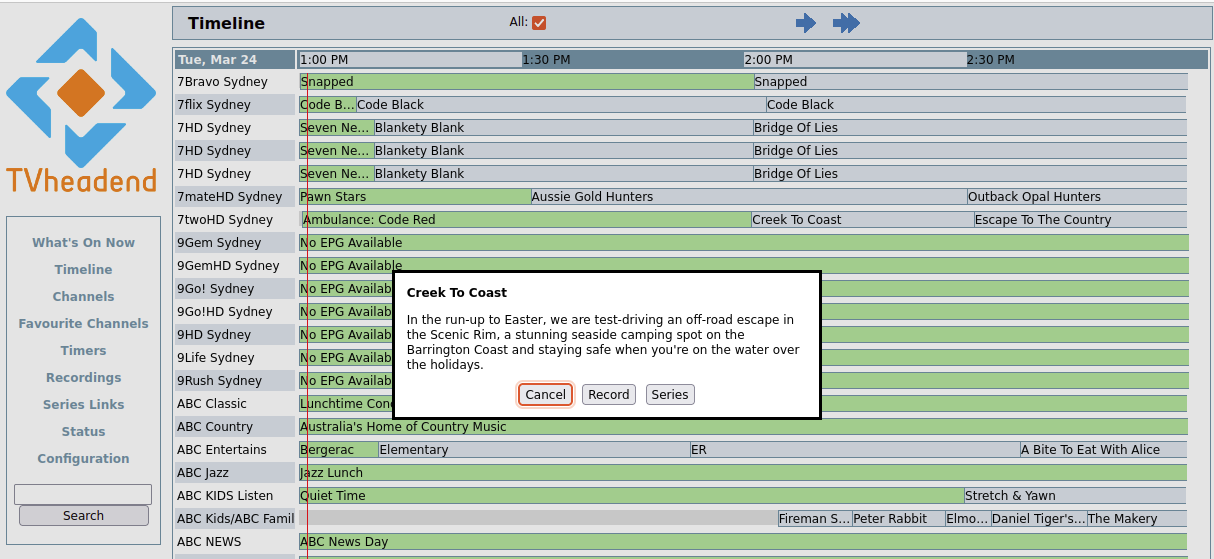Jump ahead with the double arrow icon

coord(846,23)
